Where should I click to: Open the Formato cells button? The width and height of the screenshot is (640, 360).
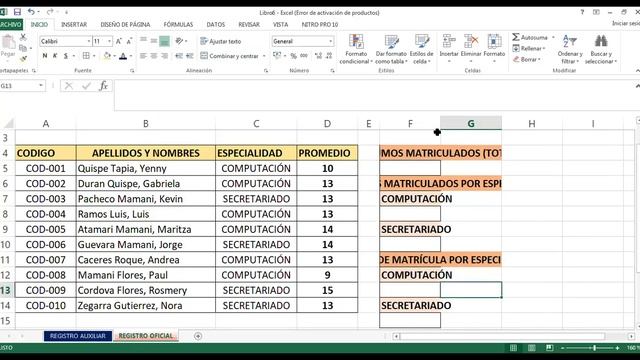tap(494, 48)
